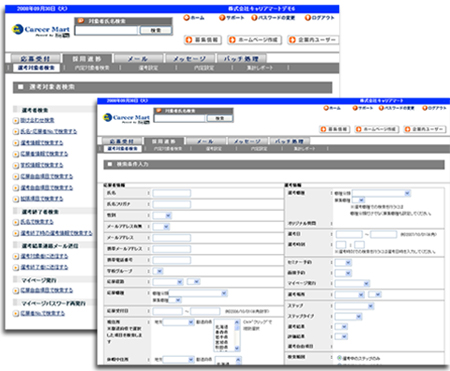Focus the 氏名 input field

point(172,193)
